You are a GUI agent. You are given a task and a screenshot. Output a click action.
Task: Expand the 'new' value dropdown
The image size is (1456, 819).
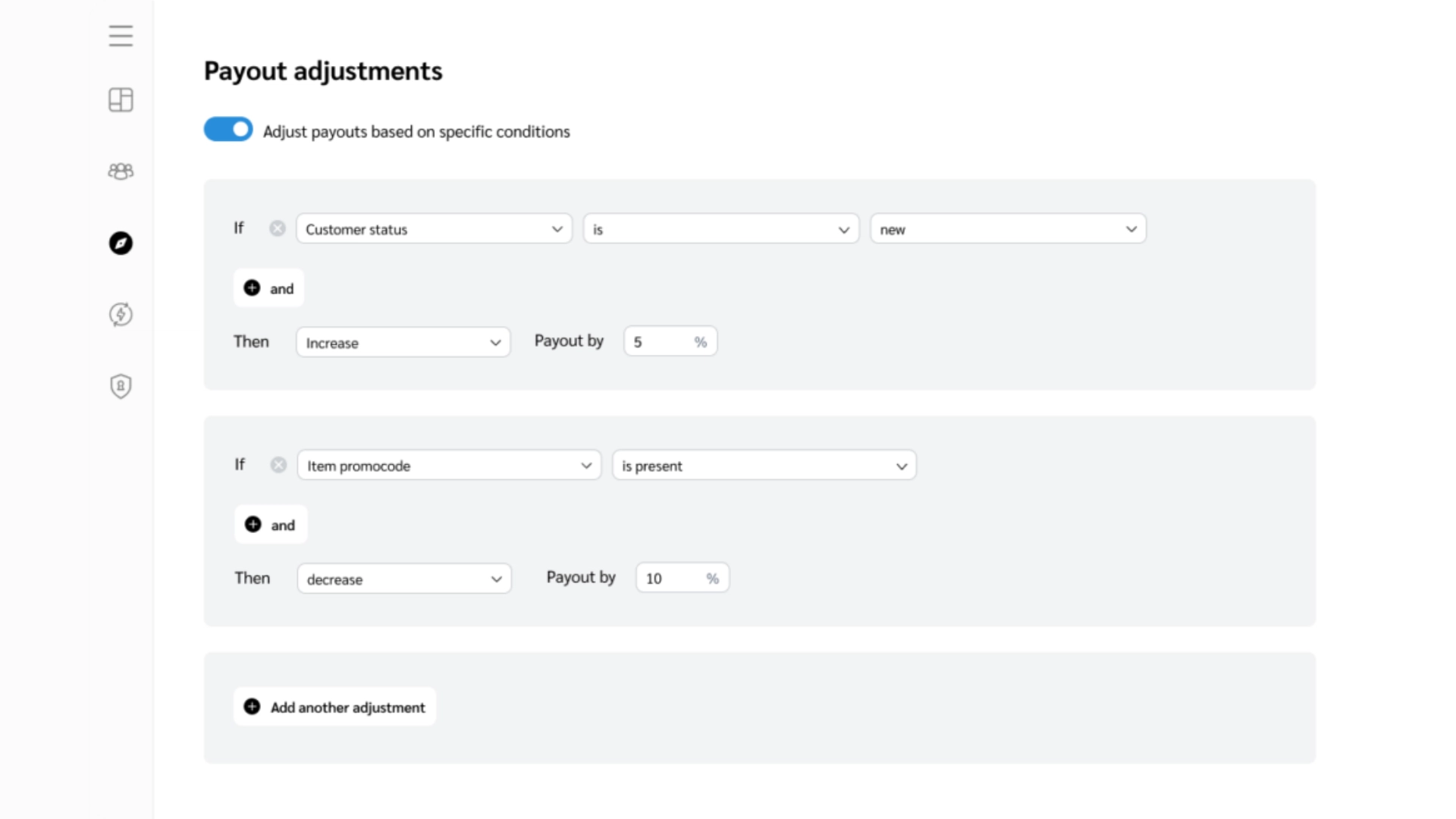click(1008, 229)
